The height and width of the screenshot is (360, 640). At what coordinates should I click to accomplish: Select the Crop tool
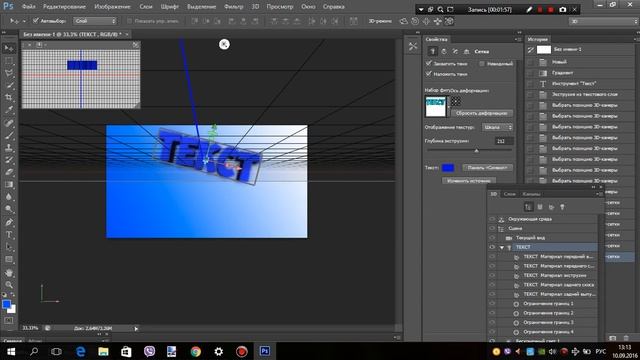pos(9,98)
